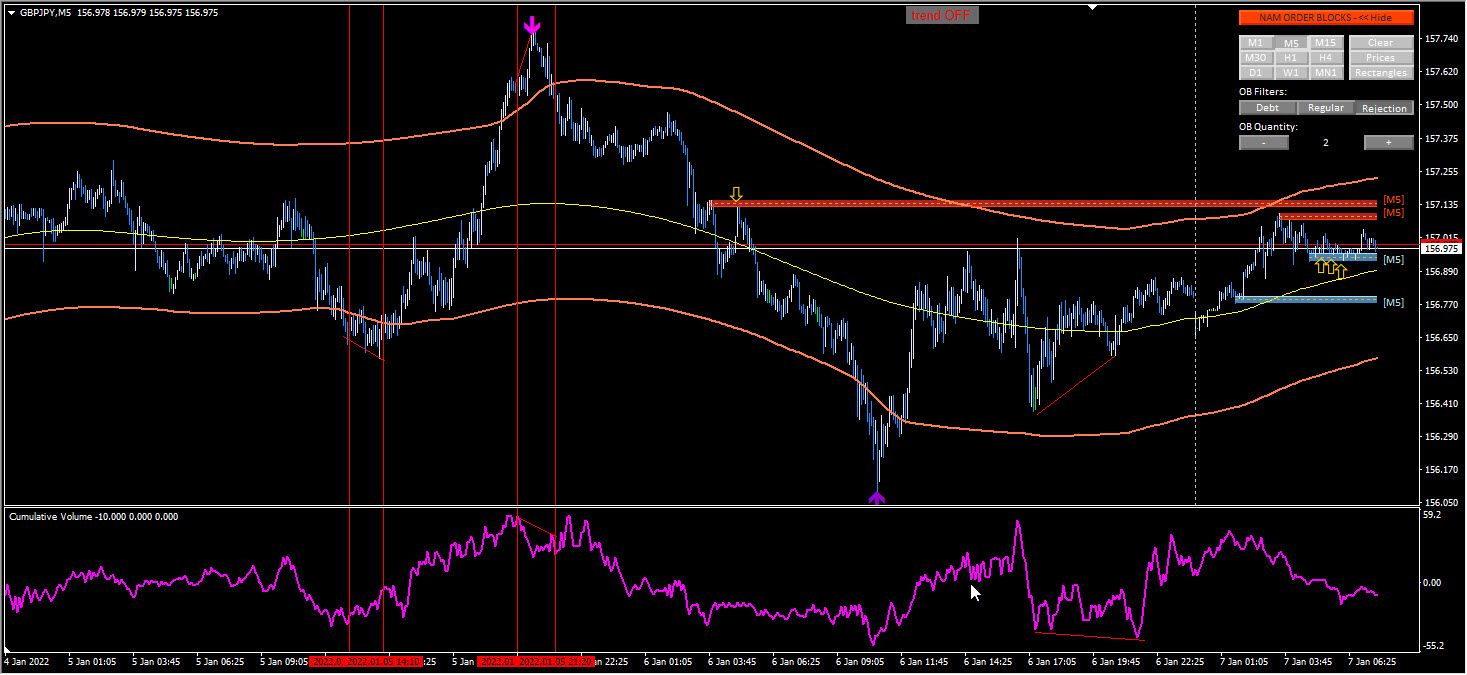The image size is (1467, 675).
Task: Open the GBPJPY,M5 chart dropdown arrow
Action: tap(11, 13)
